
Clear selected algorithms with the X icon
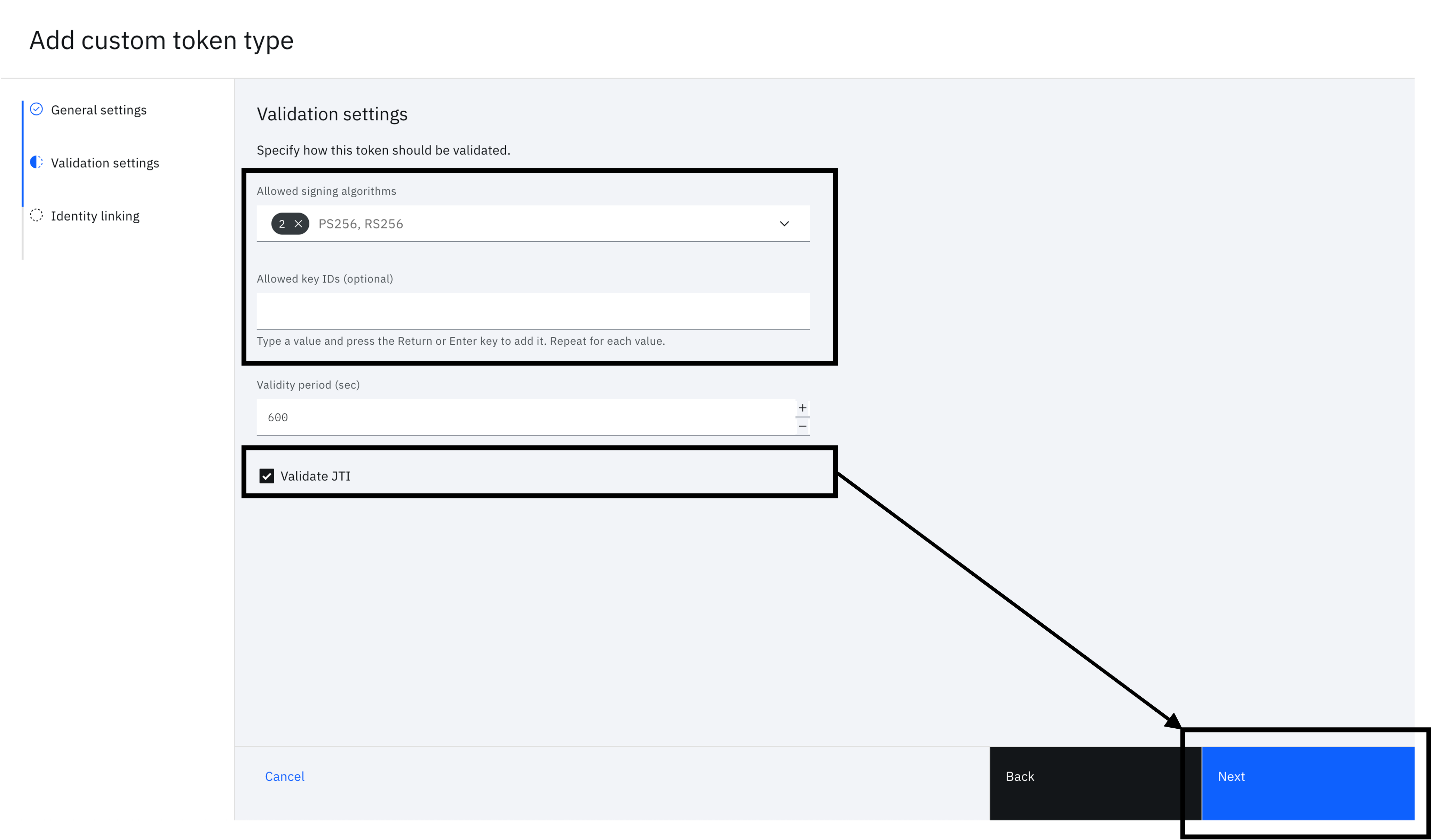(x=298, y=224)
